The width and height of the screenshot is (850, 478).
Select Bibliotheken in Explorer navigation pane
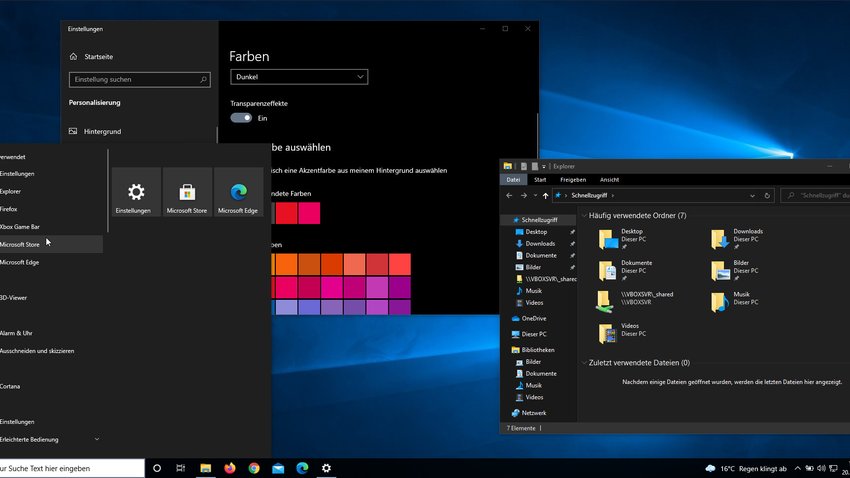tap(538, 350)
